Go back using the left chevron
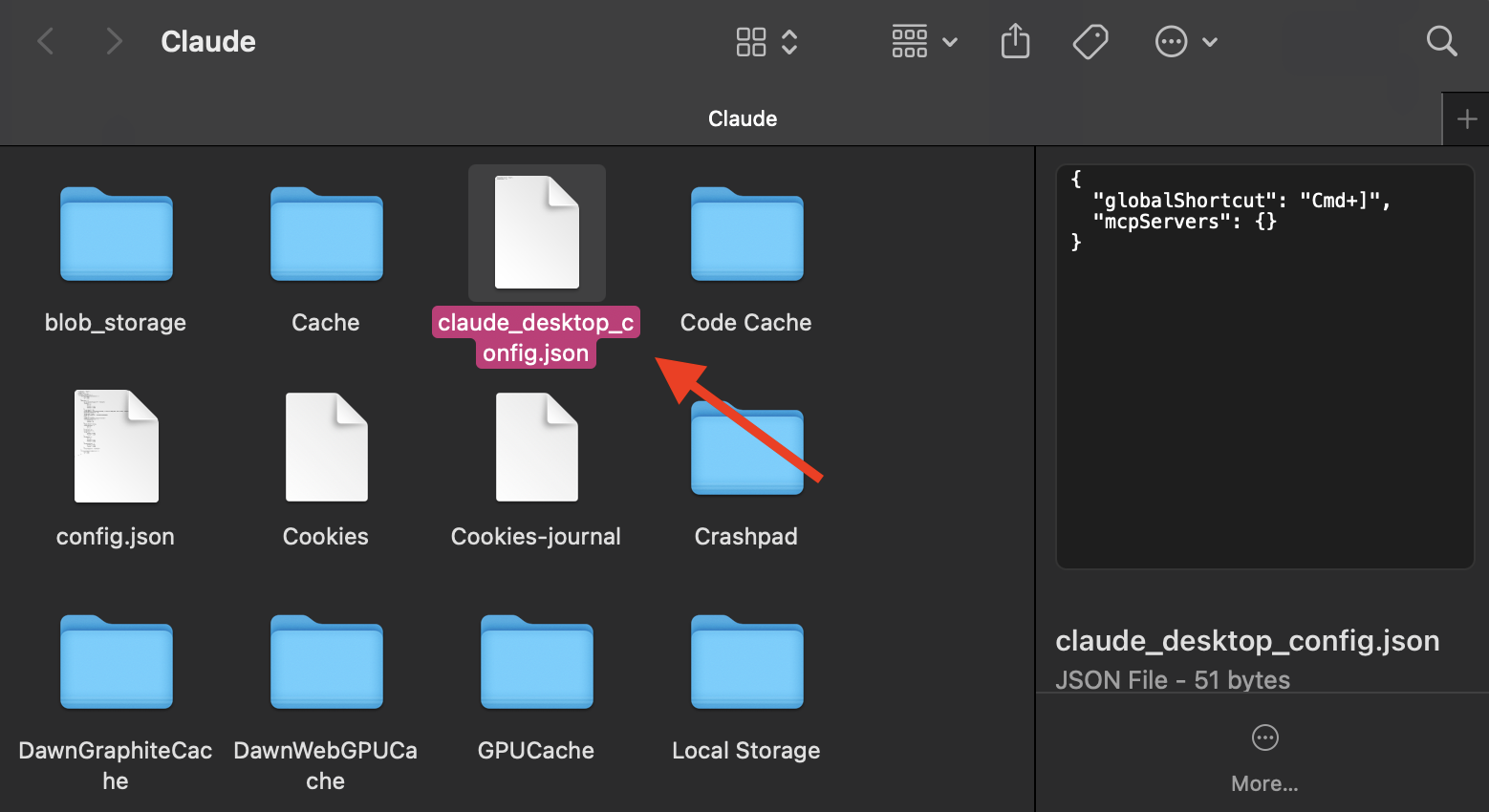Viewport: 1489px width, 812px height. (x=45, y=41)
